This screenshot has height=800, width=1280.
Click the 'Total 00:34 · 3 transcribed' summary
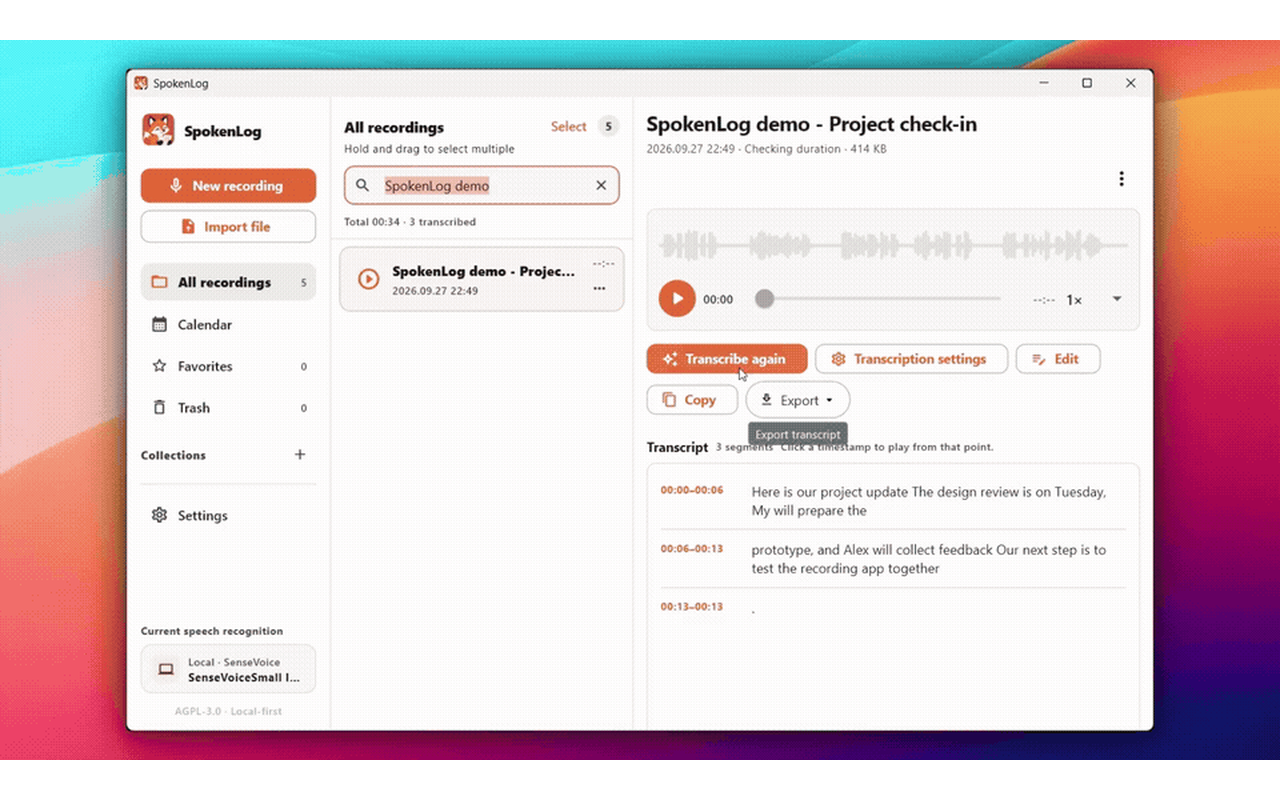click(x=410, y=222)
